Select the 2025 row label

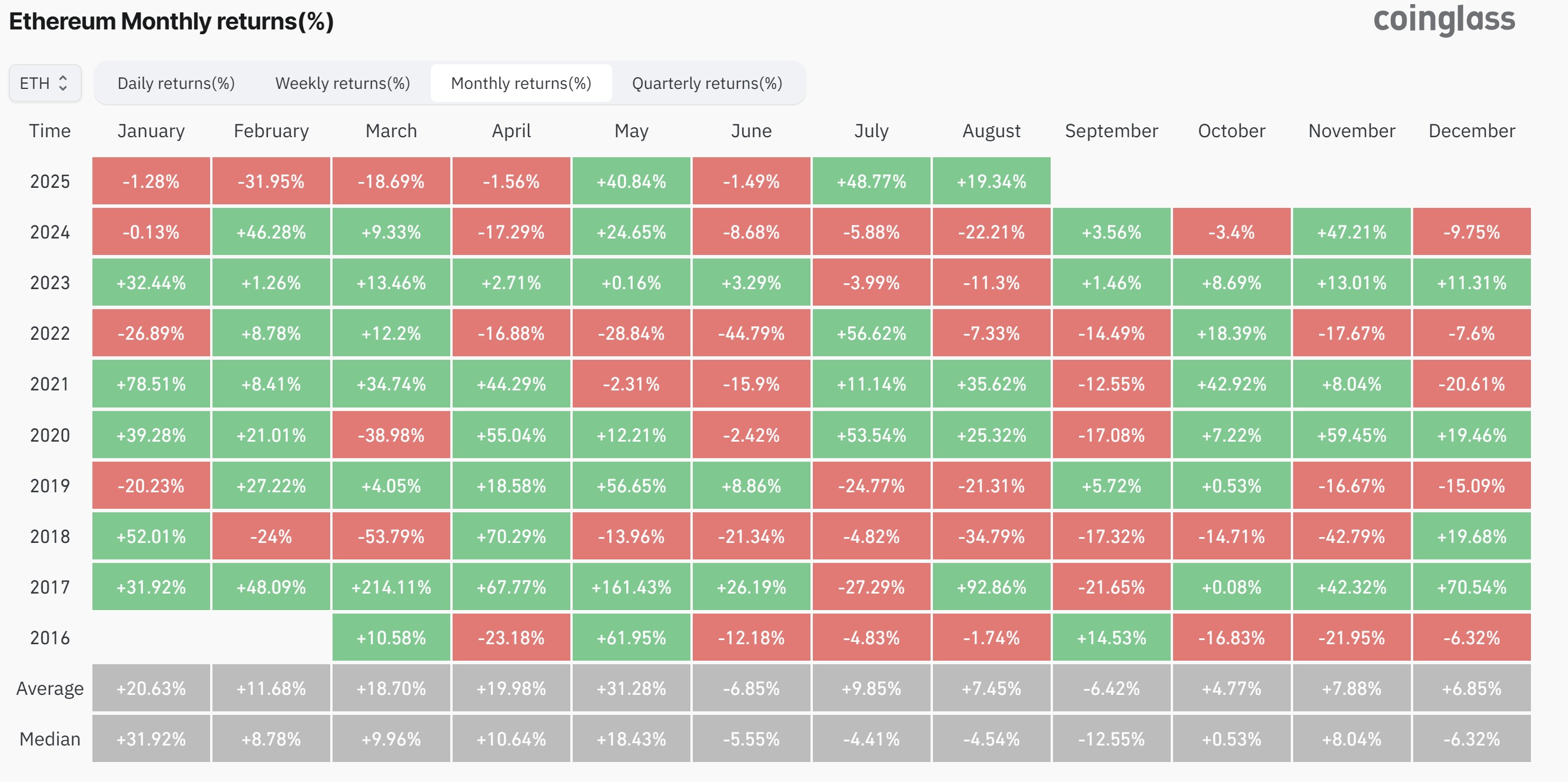click(x=50, y=181)
